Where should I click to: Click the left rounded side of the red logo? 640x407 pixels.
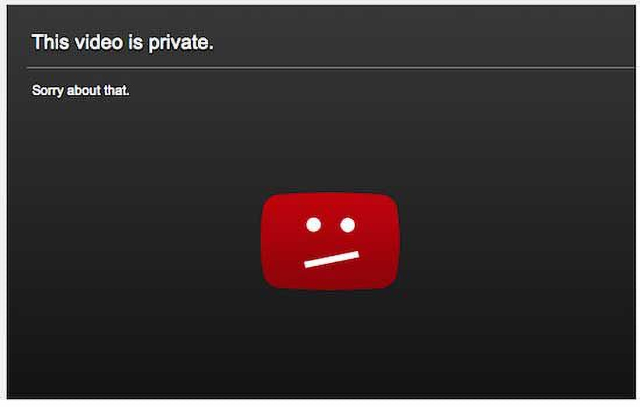coord(266,241)
